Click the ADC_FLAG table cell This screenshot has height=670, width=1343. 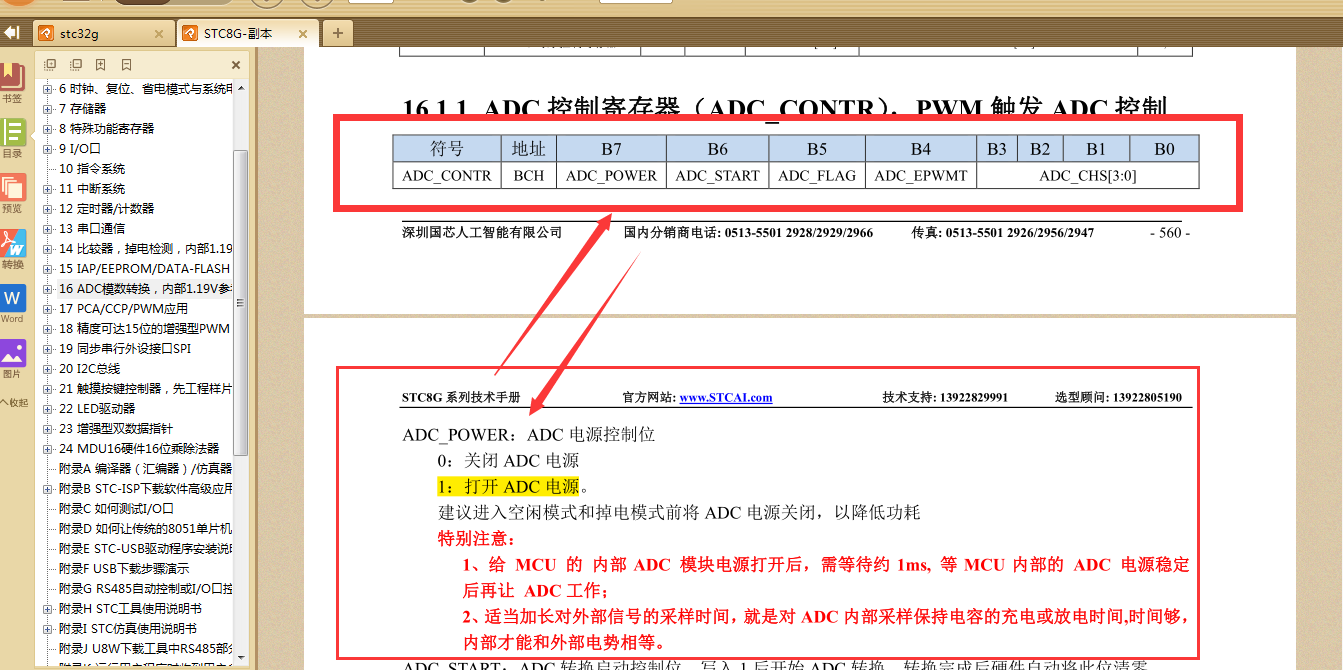(817, 175)
